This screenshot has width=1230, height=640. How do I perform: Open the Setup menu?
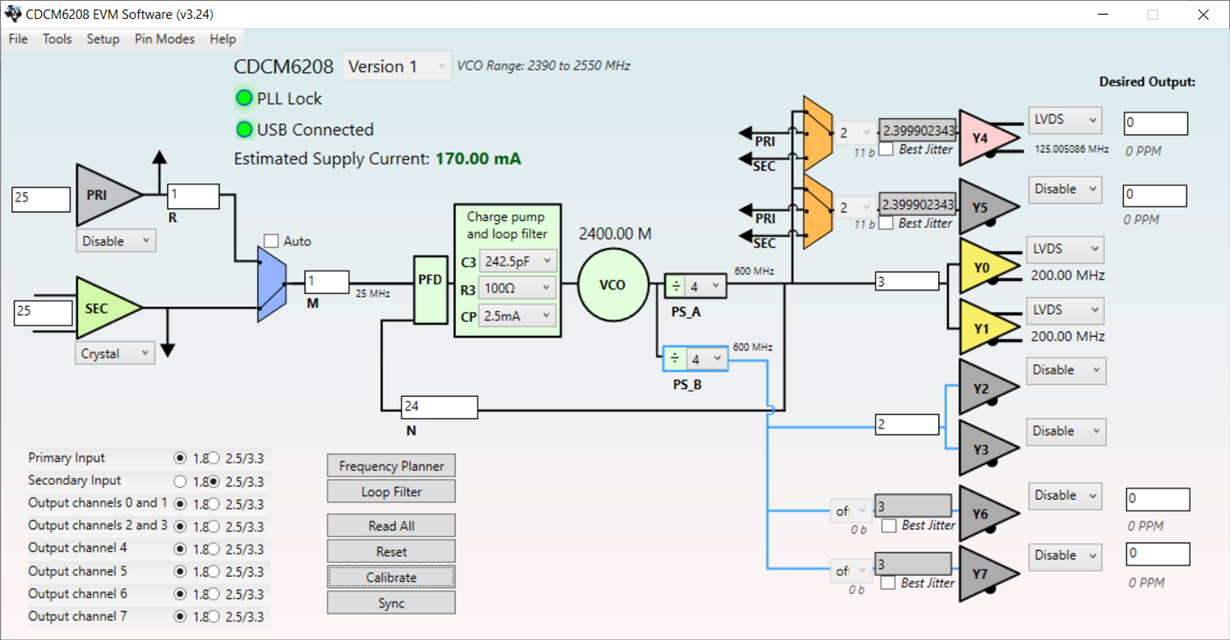coord(103,39)
